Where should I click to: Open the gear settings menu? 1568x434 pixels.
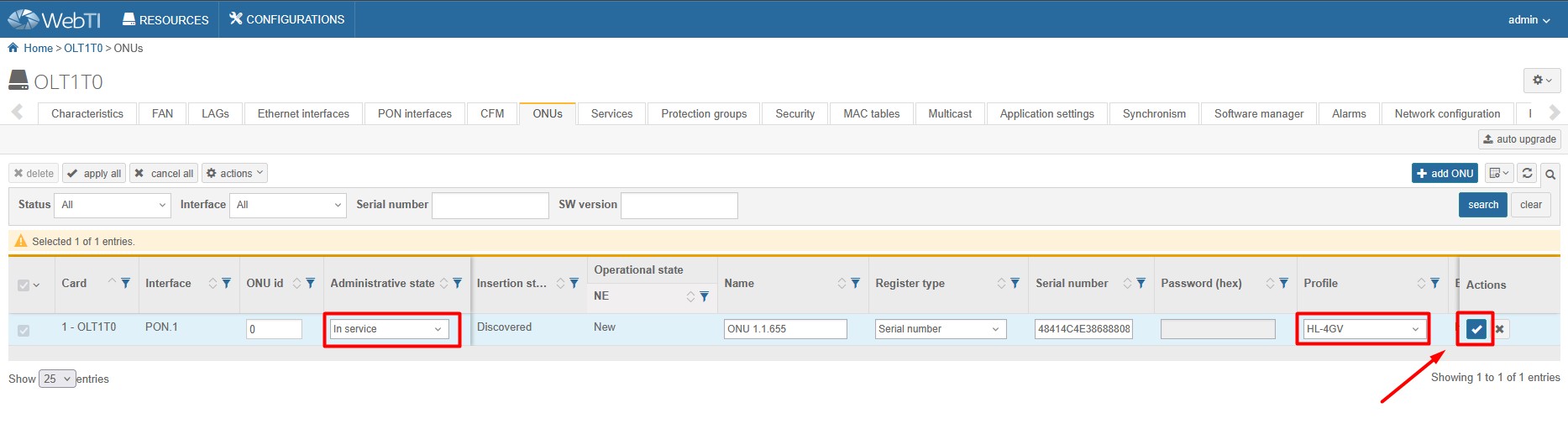[1541, 81]
